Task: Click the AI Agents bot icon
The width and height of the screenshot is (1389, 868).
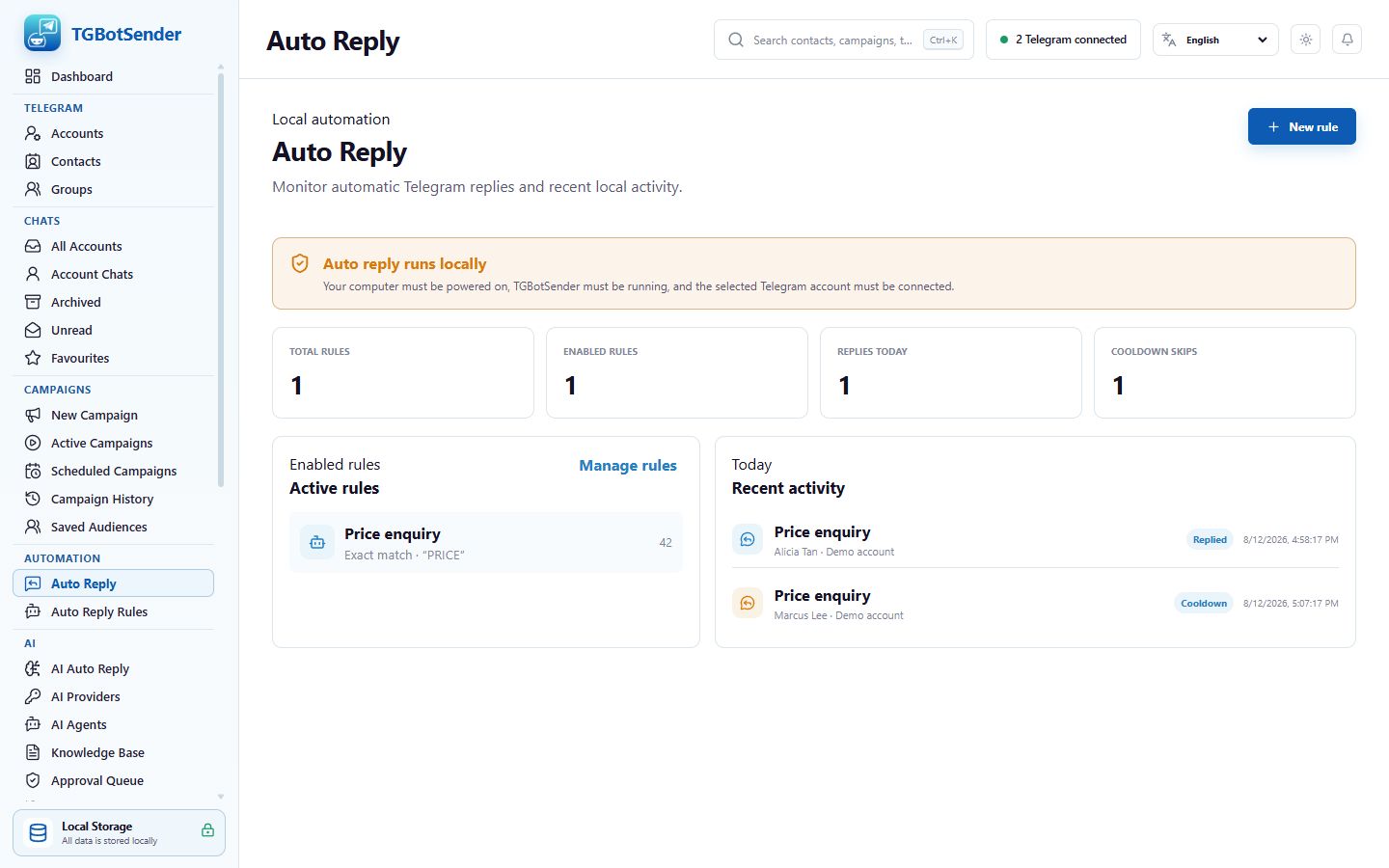Action: [33, 724]
